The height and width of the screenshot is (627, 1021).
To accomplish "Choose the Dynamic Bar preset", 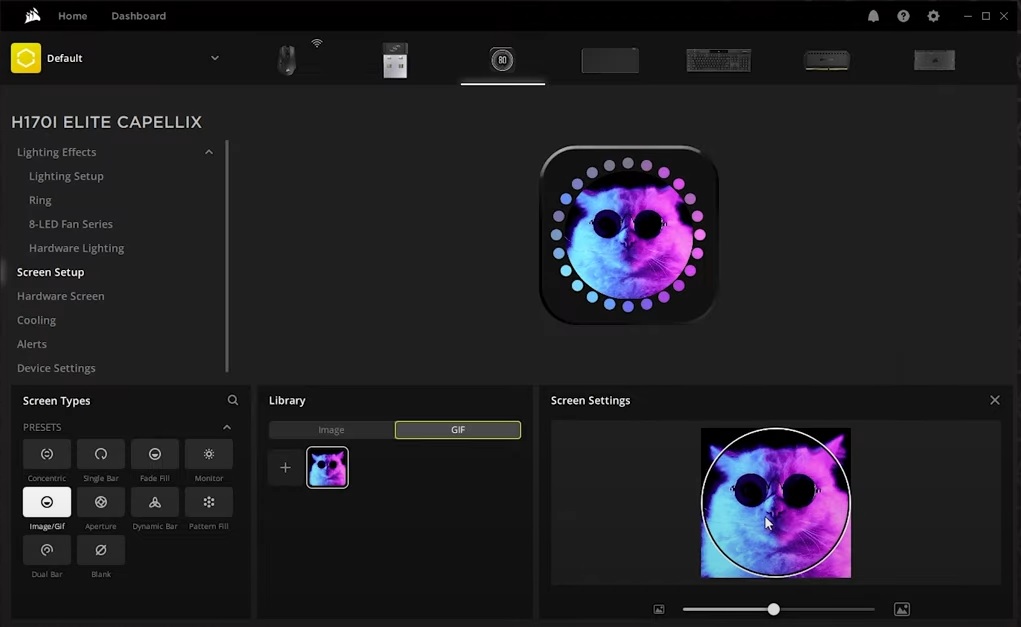I will (x=155, y=502).
